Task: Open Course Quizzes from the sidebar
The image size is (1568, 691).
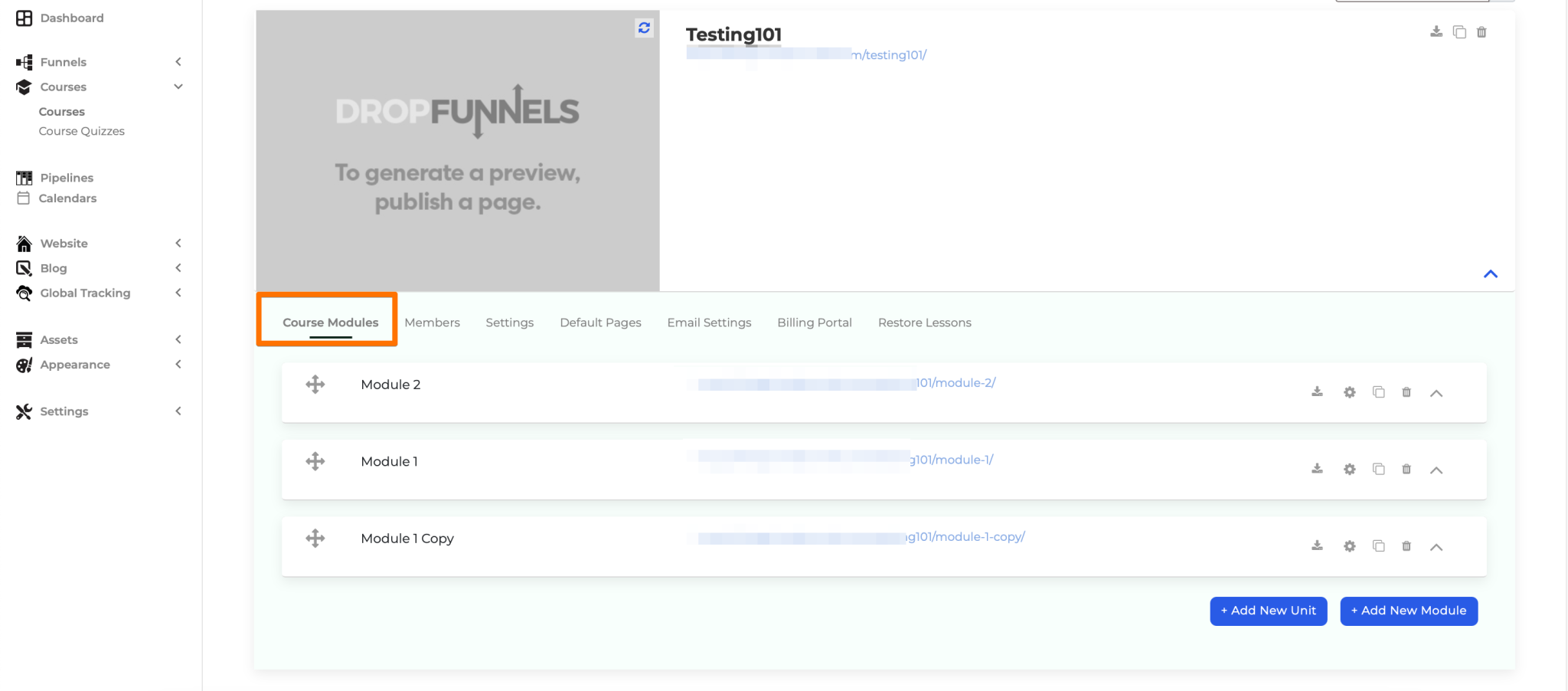Action: pos(81,130)
